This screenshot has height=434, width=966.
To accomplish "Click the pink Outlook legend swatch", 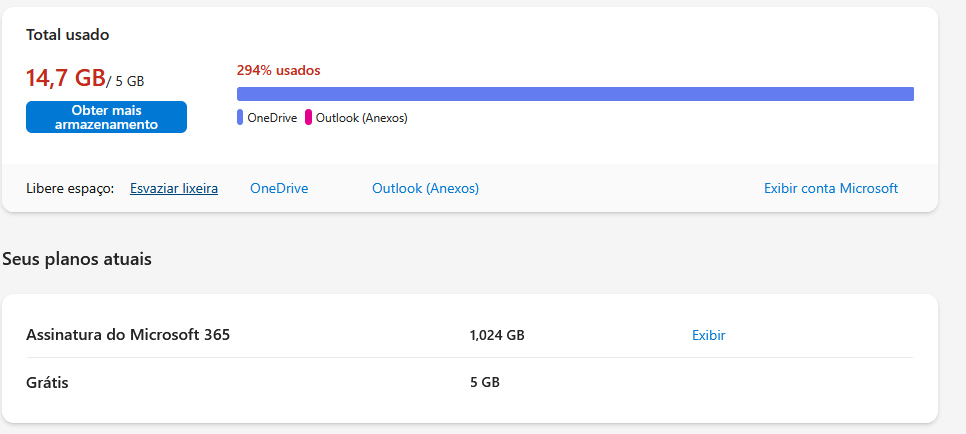I will [309, 117].
